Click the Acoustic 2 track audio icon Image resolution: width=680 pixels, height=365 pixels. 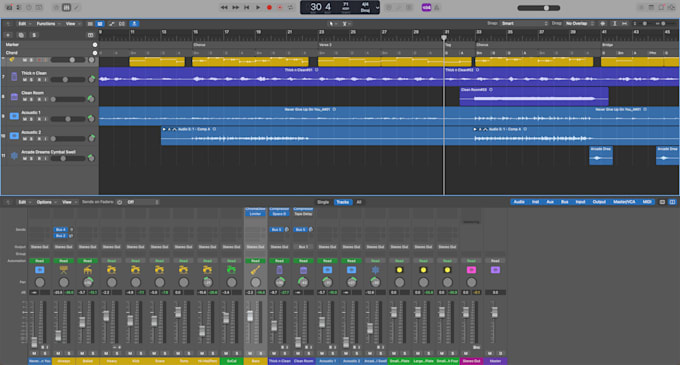click(14, 136)
